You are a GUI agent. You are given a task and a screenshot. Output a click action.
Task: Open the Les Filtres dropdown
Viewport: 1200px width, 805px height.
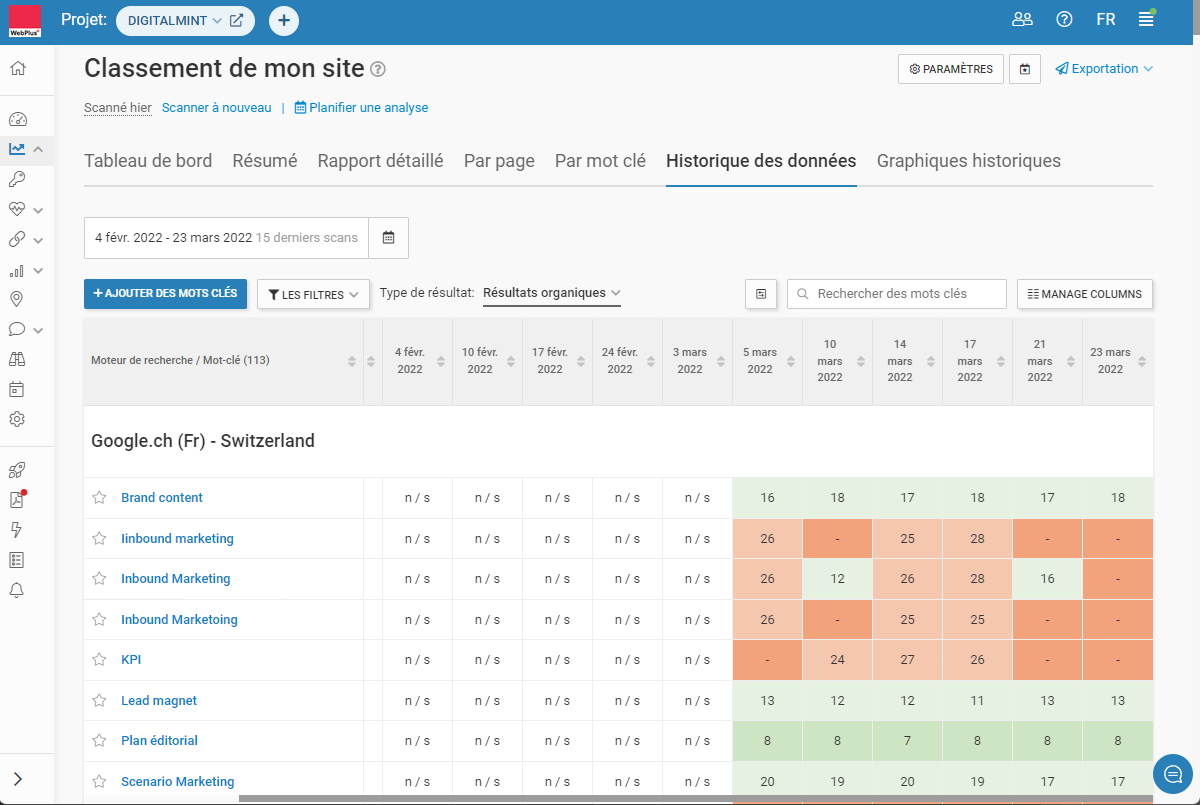click(314, 294)
